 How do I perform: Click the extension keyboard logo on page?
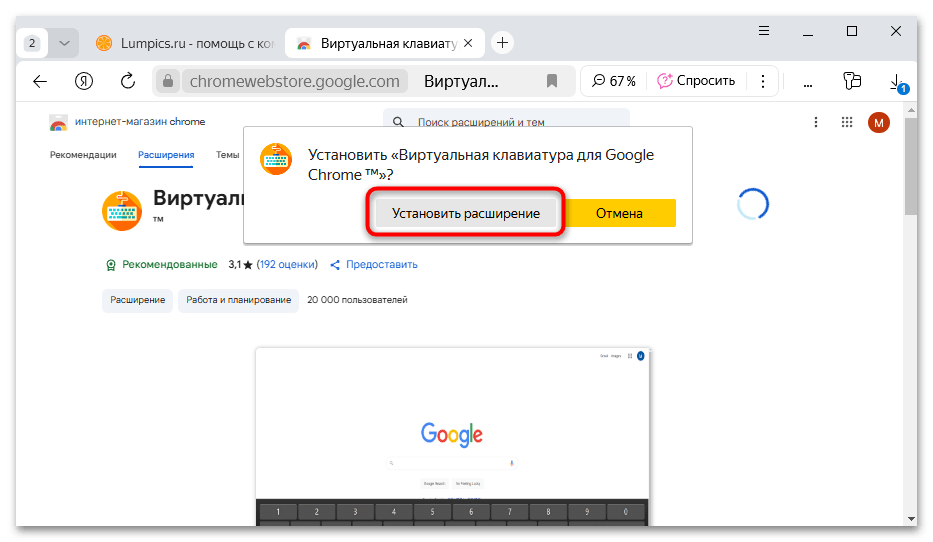pyautogui.click(x=122, y=211)
